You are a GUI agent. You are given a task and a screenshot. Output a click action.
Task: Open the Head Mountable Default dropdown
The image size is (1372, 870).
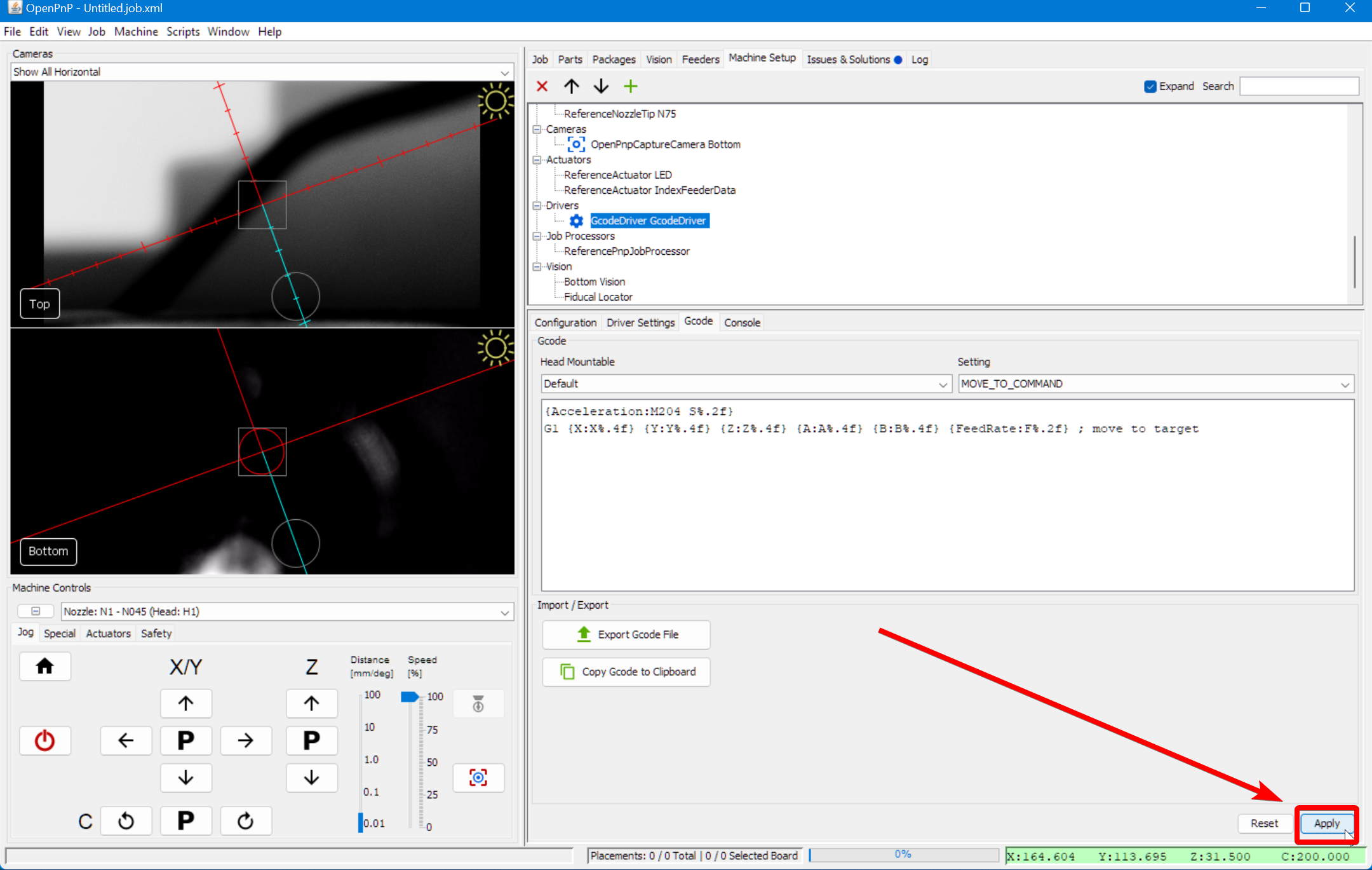pyautogui.click(x=745, y=384)
